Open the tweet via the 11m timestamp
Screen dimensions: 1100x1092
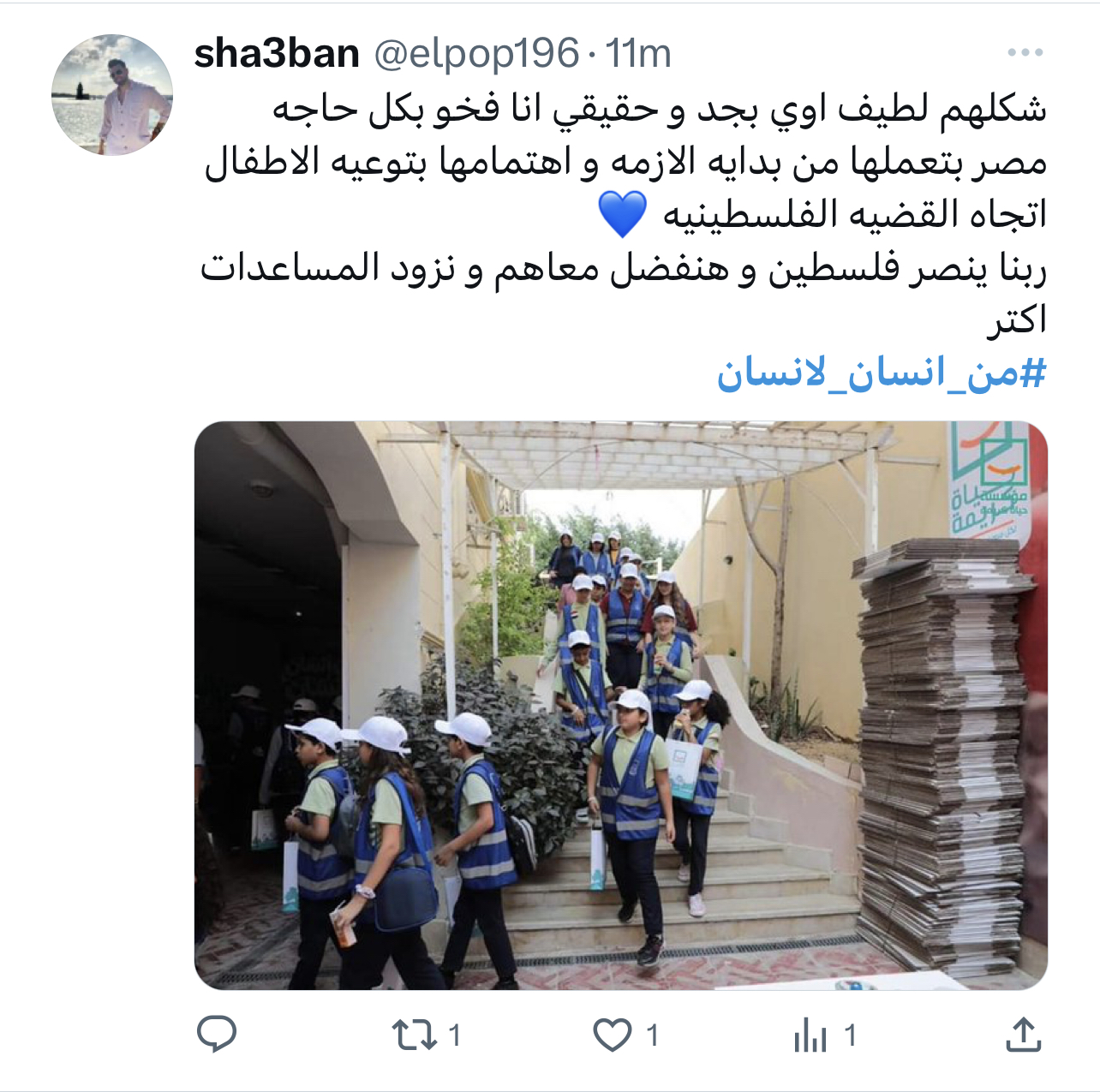638,54
